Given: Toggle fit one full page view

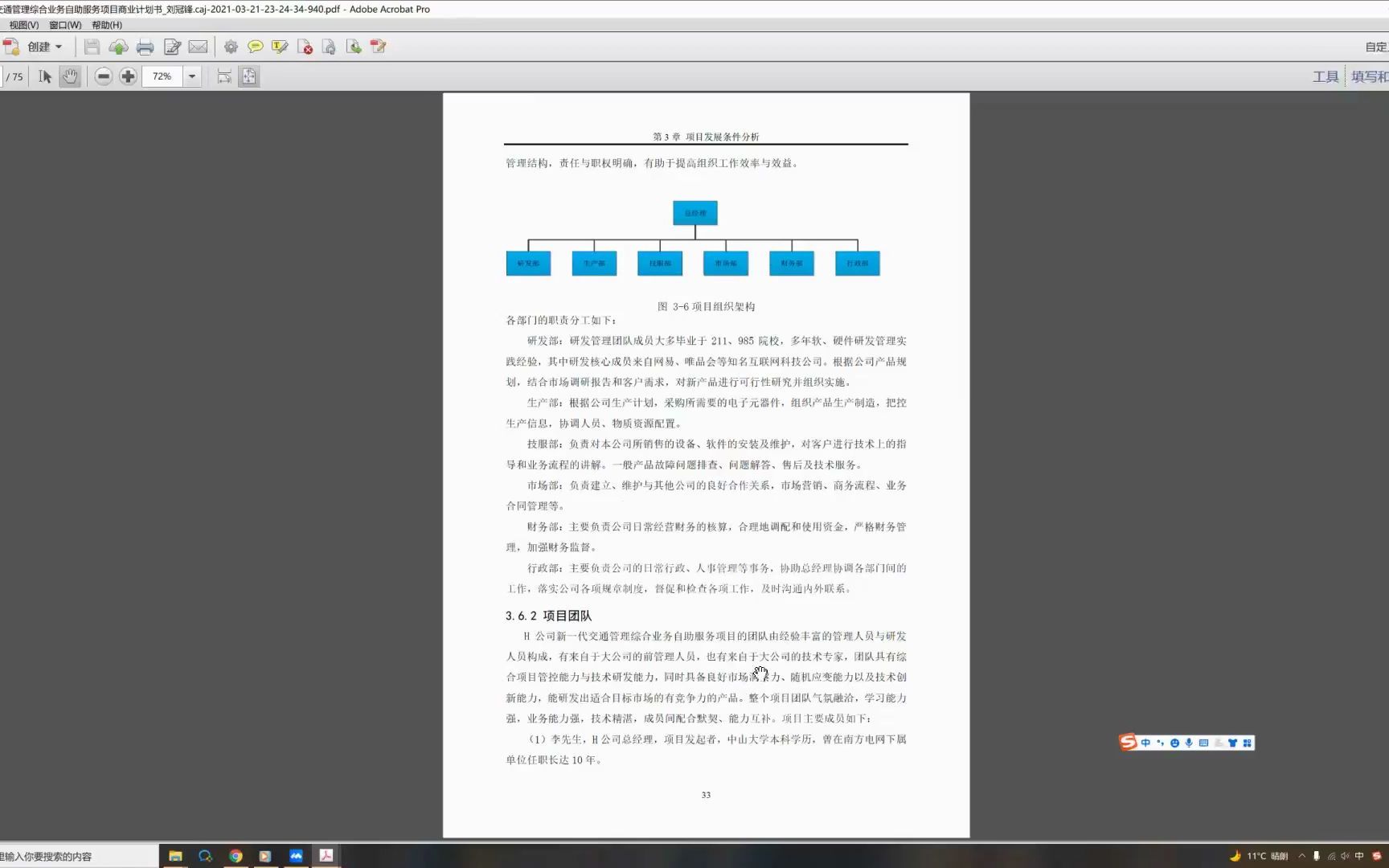Looking at the screenshot, I should click(249, 76).
